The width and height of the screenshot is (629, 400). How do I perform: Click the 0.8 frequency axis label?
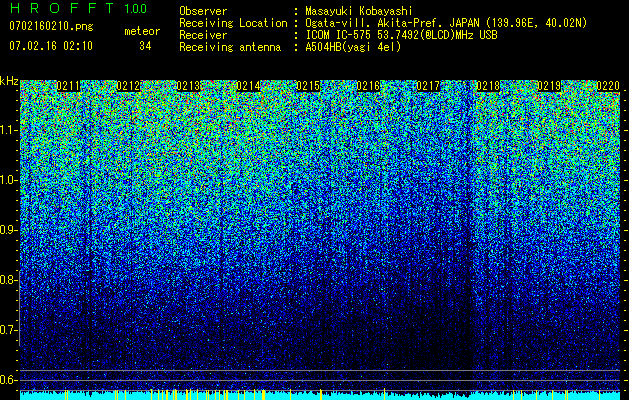tap(8, 280)
